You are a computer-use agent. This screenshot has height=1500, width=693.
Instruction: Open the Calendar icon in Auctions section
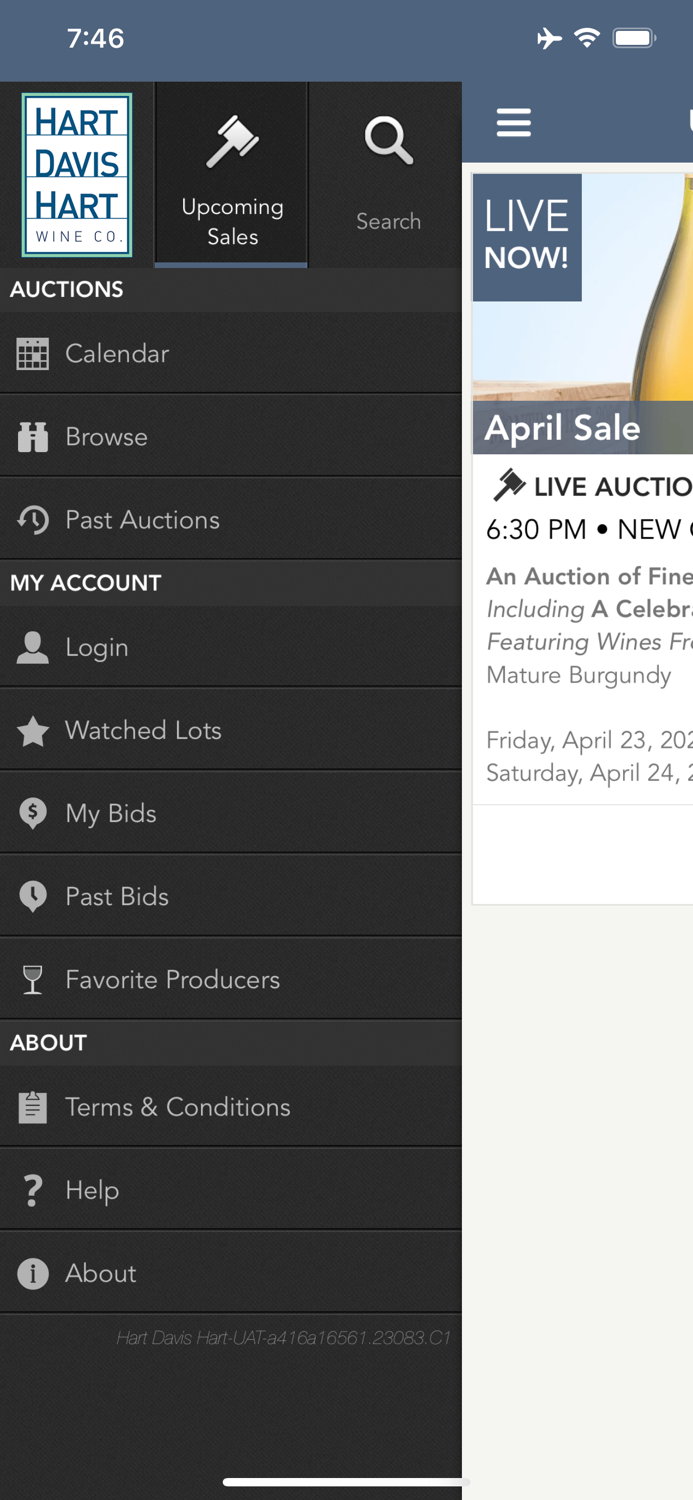[33, 353]
